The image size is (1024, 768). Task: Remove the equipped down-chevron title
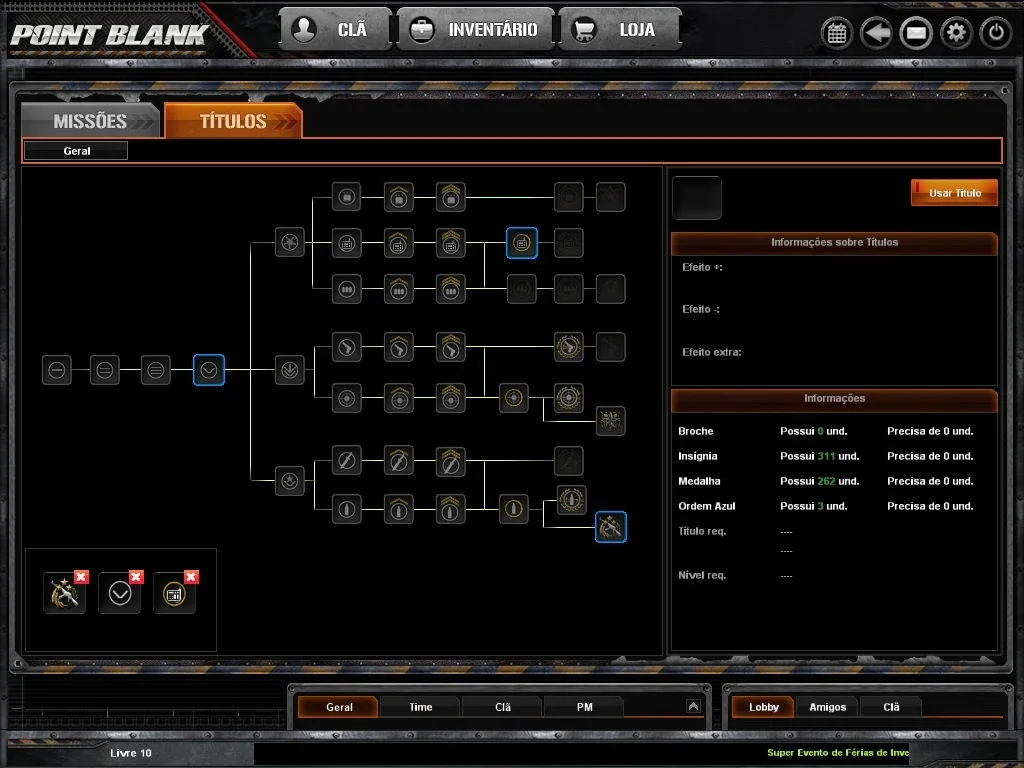136,577
